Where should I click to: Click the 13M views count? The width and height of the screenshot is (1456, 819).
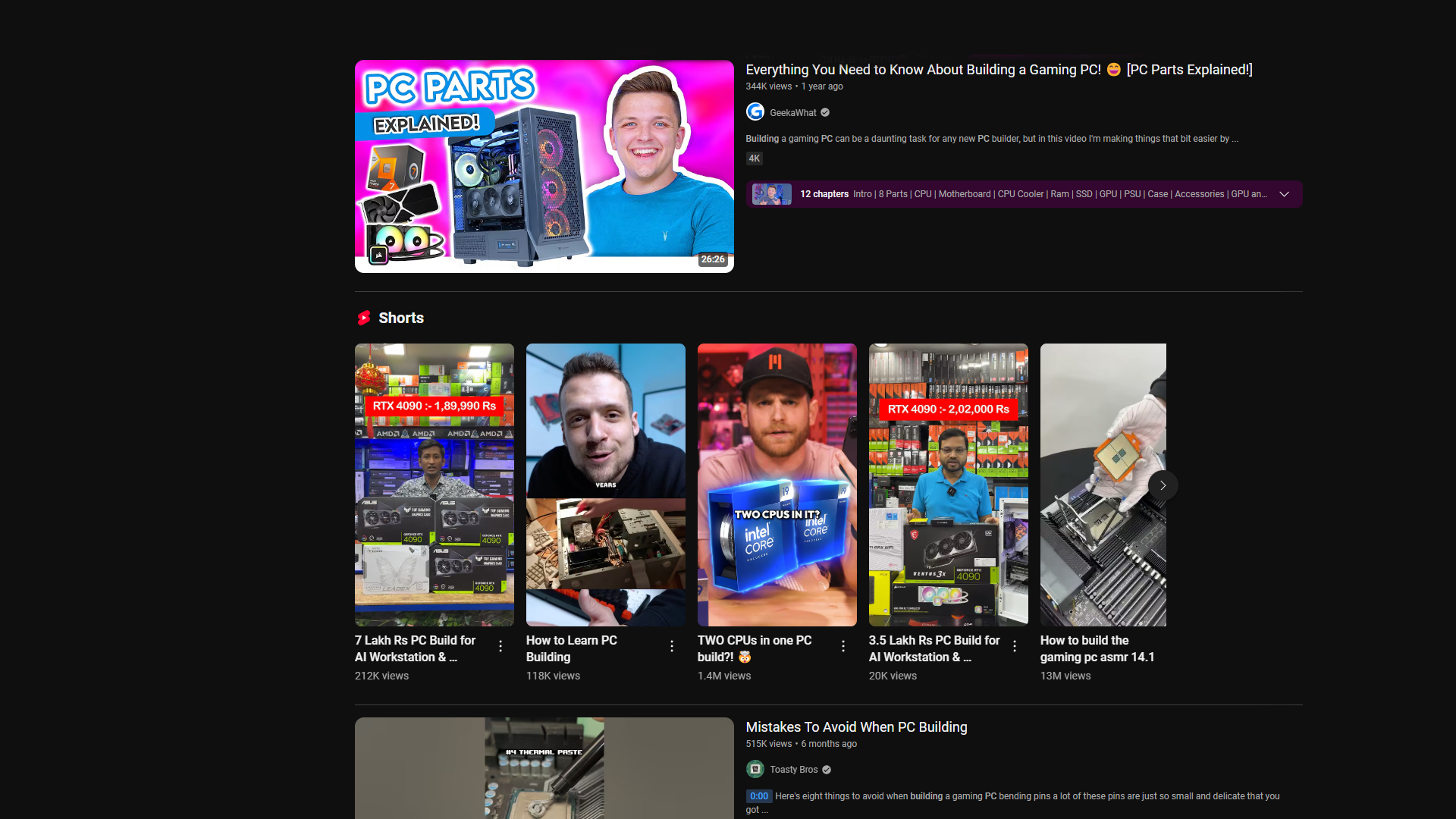click(1065, 676)
